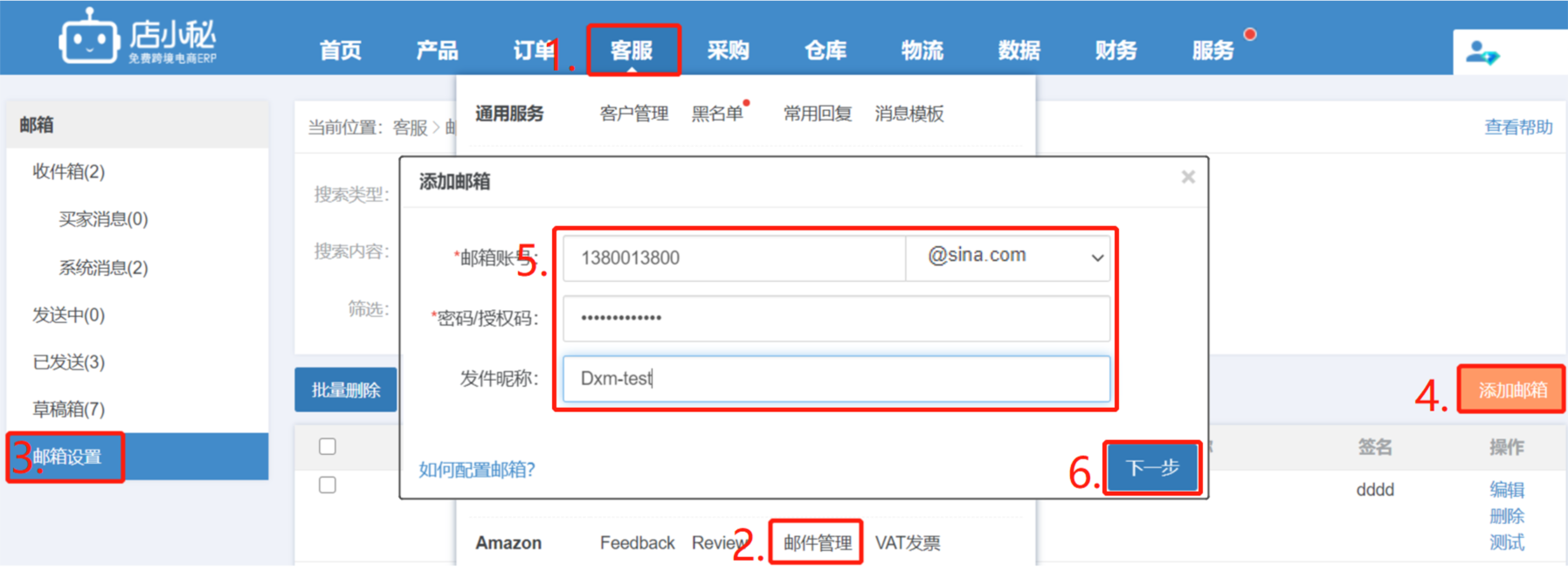Viewport: 1568px width, 572px height.
Task: Select 常用回复 in the submenu
Action: click(817, 114)
